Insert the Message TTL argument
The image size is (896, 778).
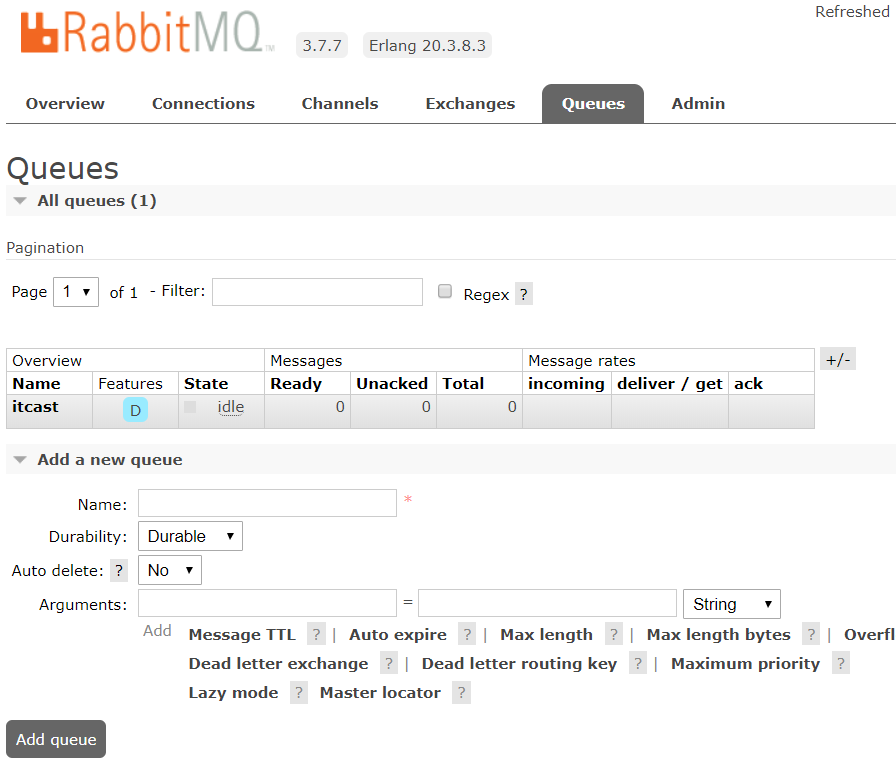point(242,635)
